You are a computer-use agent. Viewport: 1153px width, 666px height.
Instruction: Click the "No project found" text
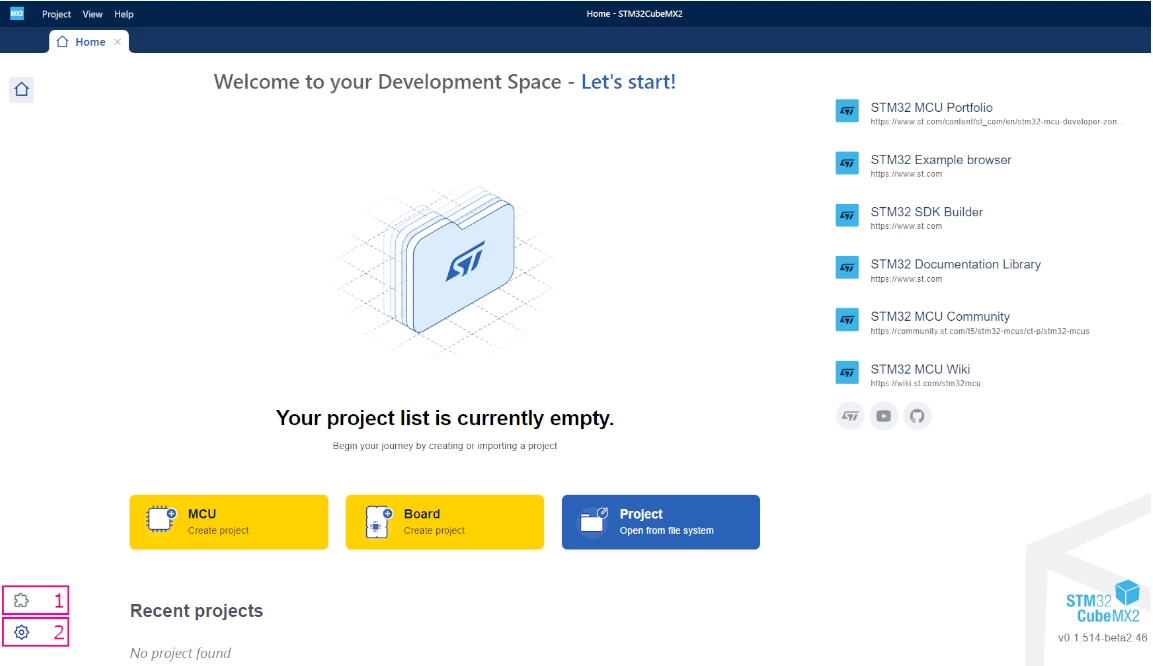tap(180, 653)
